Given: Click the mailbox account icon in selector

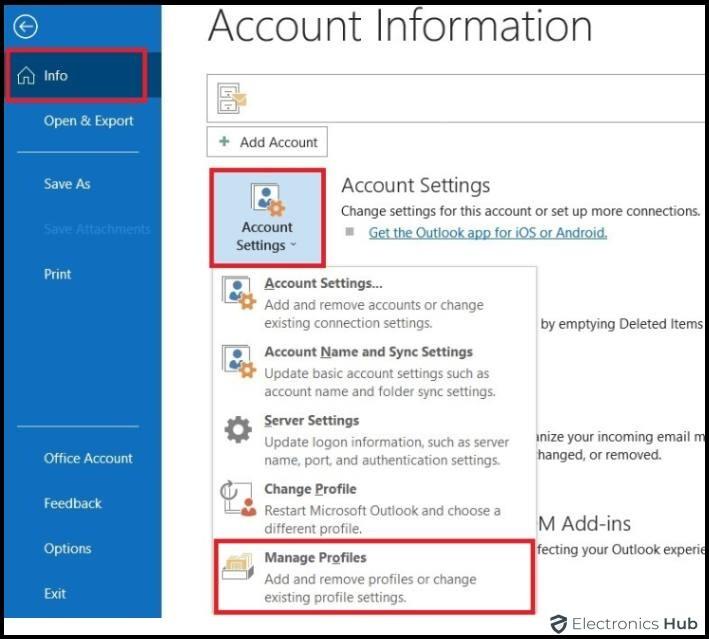Looking at the screenshot, I should [231, 98].
